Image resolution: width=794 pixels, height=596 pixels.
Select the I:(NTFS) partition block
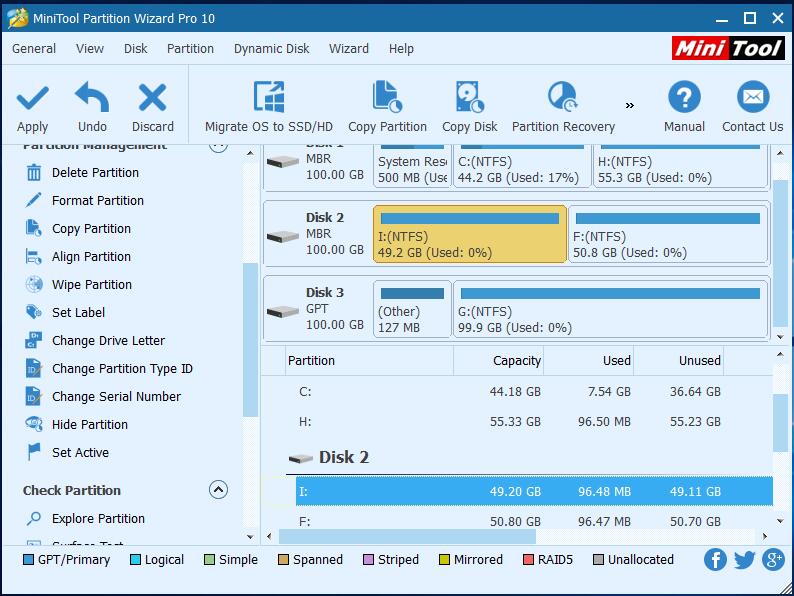(470, 234)
